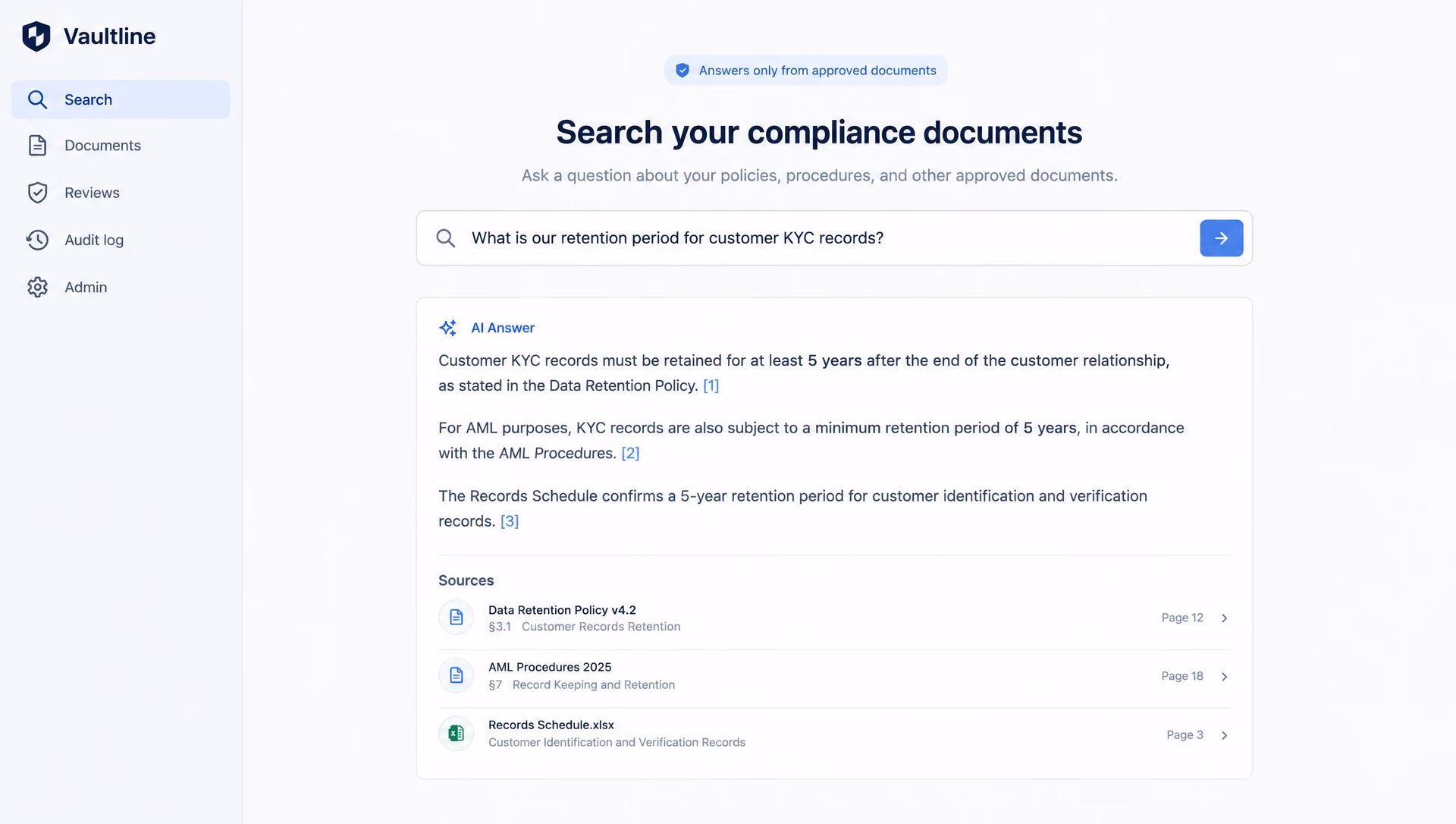This screenshot has height=824, width=1456.
Task: Open the AML Procedures 2025 source
Action: pyautogui.click(x=834, y=676)
